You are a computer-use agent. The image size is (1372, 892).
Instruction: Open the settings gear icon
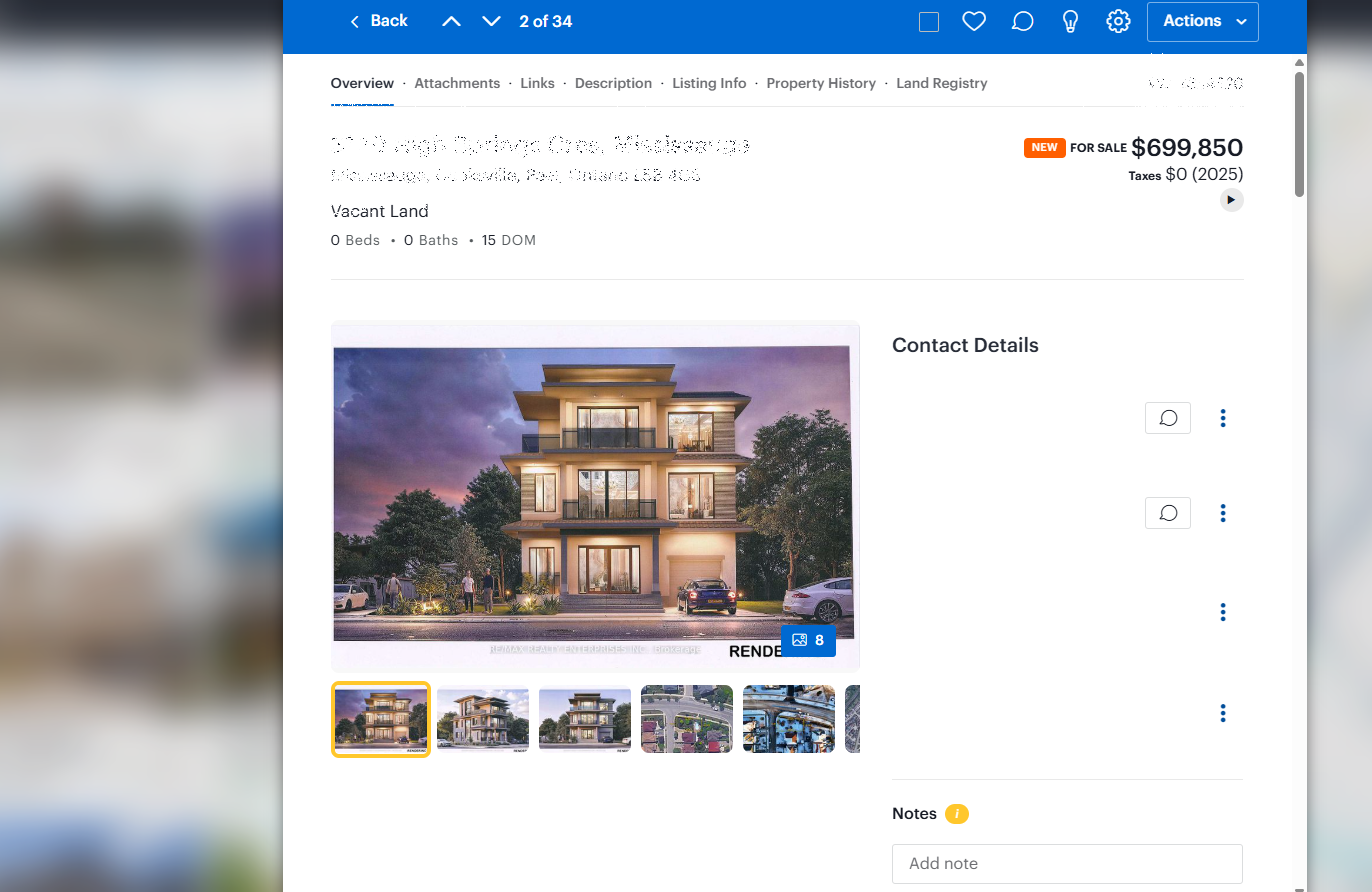(x=1118, y=22)
